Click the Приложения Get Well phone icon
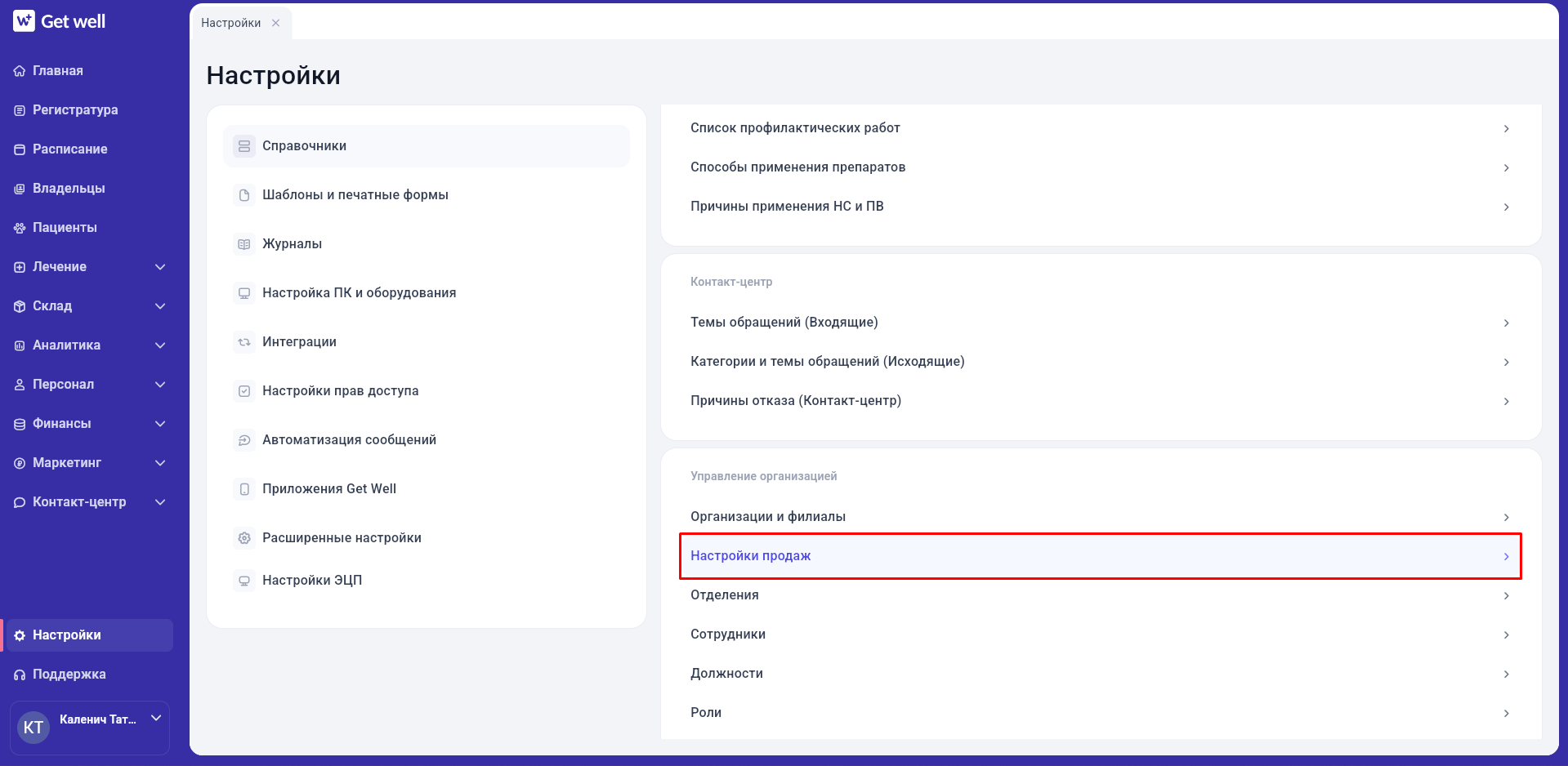1568x766 pixels. pos(244,489)
